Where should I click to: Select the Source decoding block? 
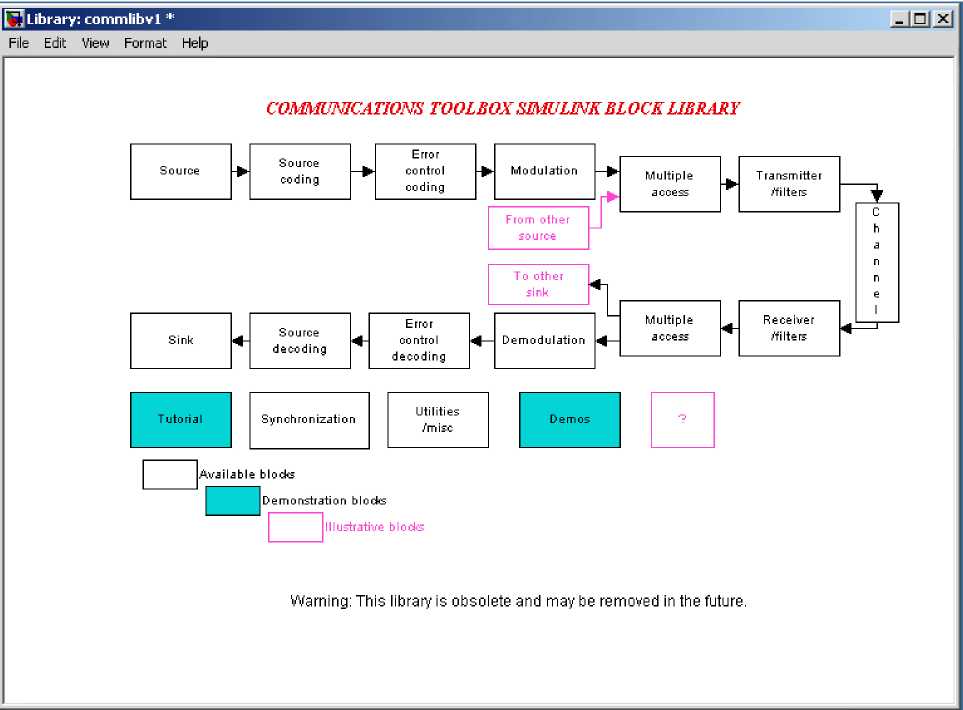[x=300, y=340]
